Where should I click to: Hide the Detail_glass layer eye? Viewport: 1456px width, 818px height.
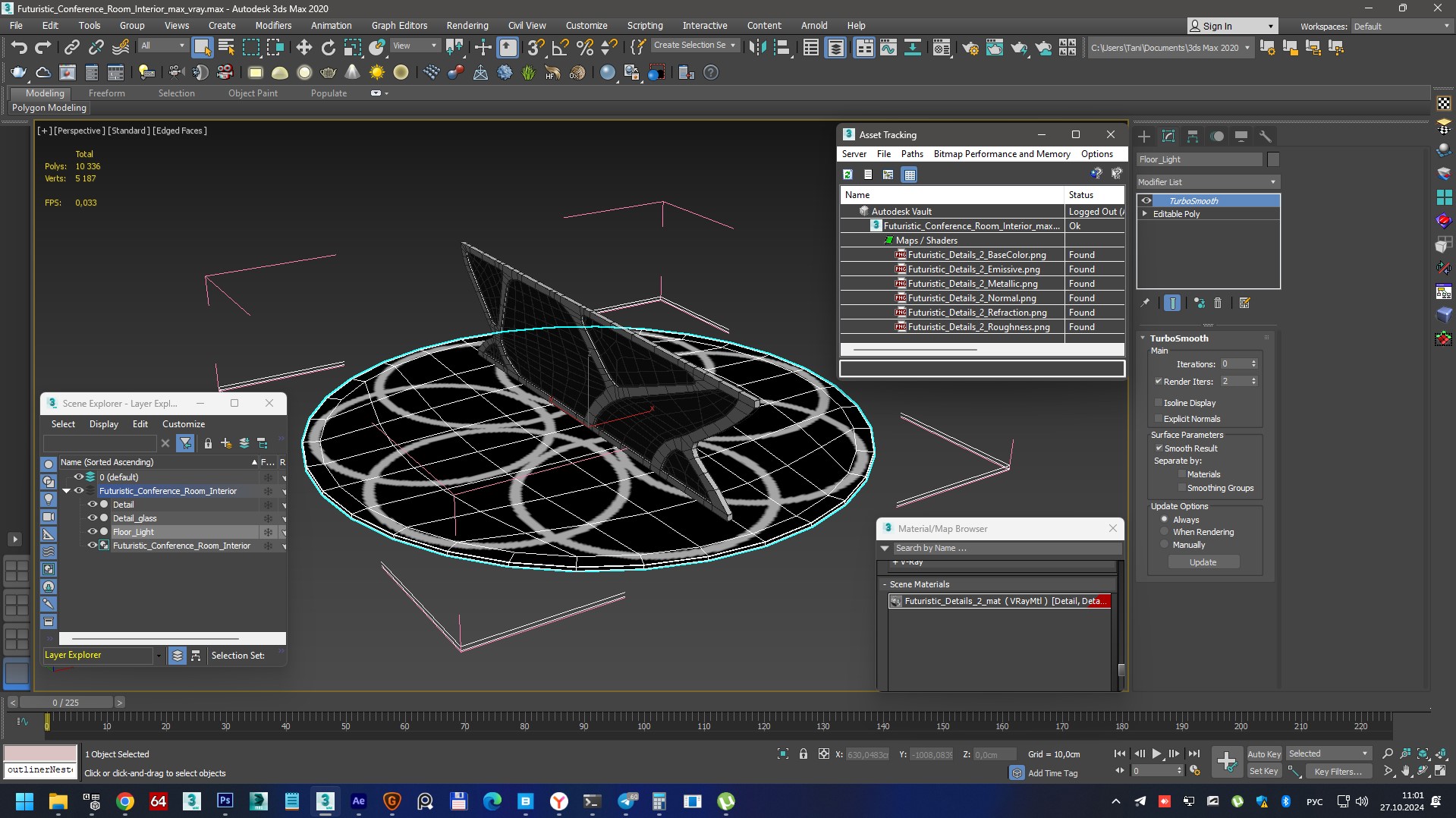(x=93, y=518)
